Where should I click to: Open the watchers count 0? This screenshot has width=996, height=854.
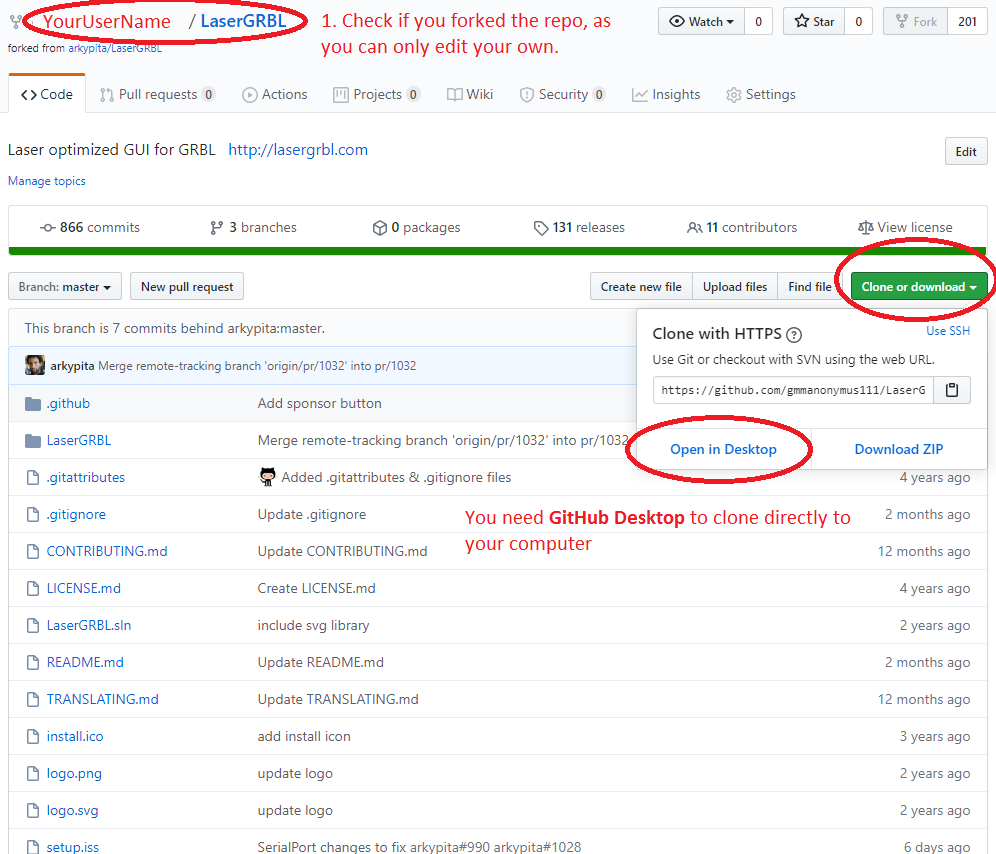[x=758, y=22]
